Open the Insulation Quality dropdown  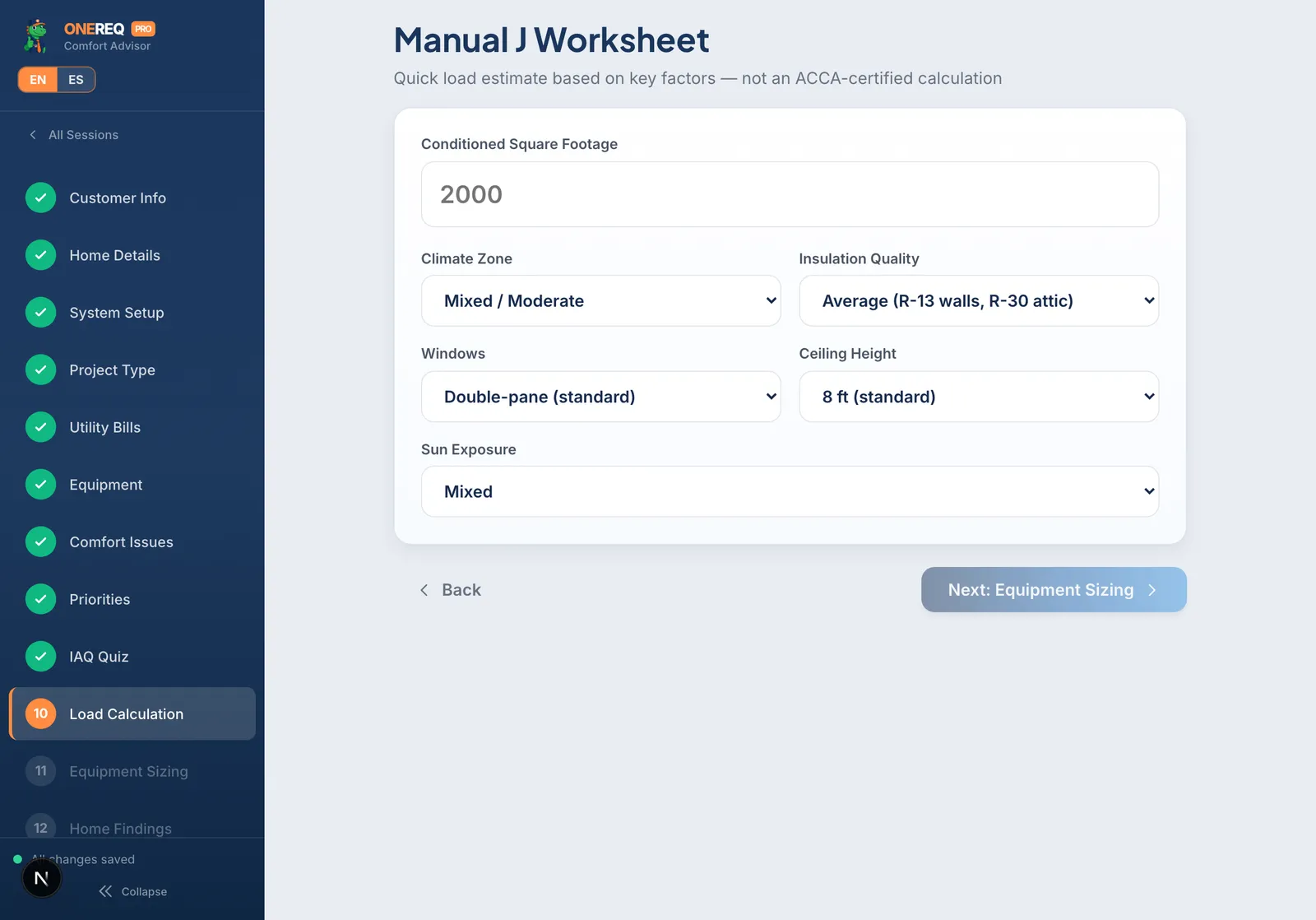coord(979,301)
